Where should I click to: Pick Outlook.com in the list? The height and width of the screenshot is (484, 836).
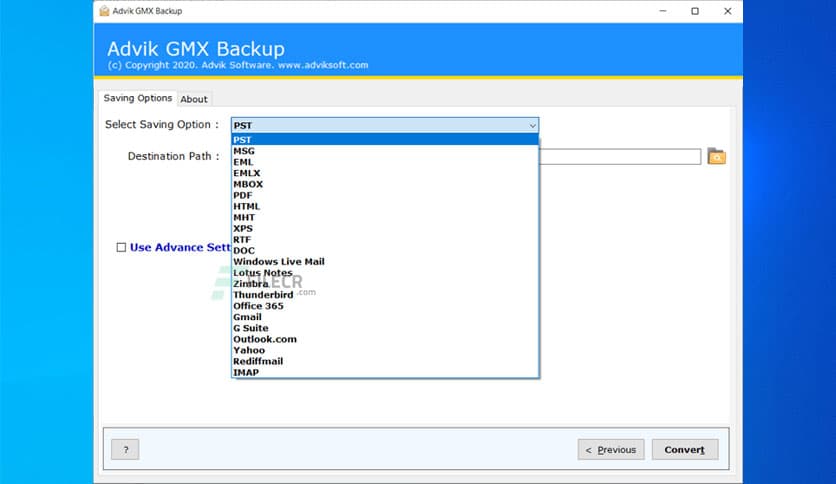click(385, 339)
